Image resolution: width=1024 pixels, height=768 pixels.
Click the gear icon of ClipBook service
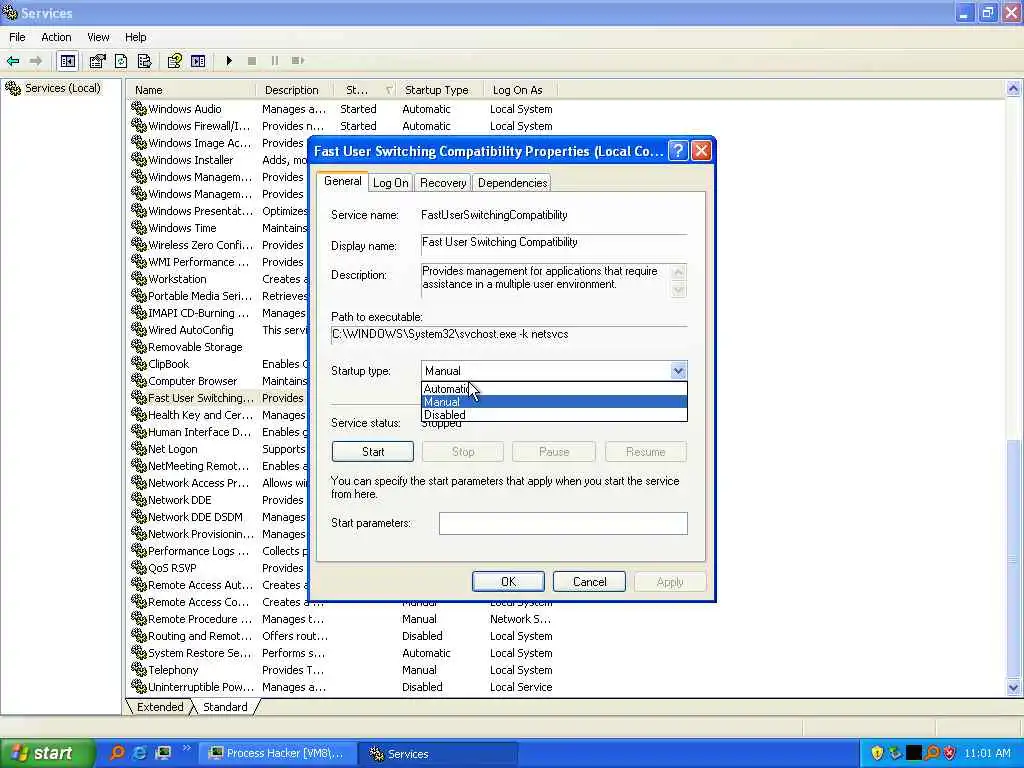(x=138, y=364)
